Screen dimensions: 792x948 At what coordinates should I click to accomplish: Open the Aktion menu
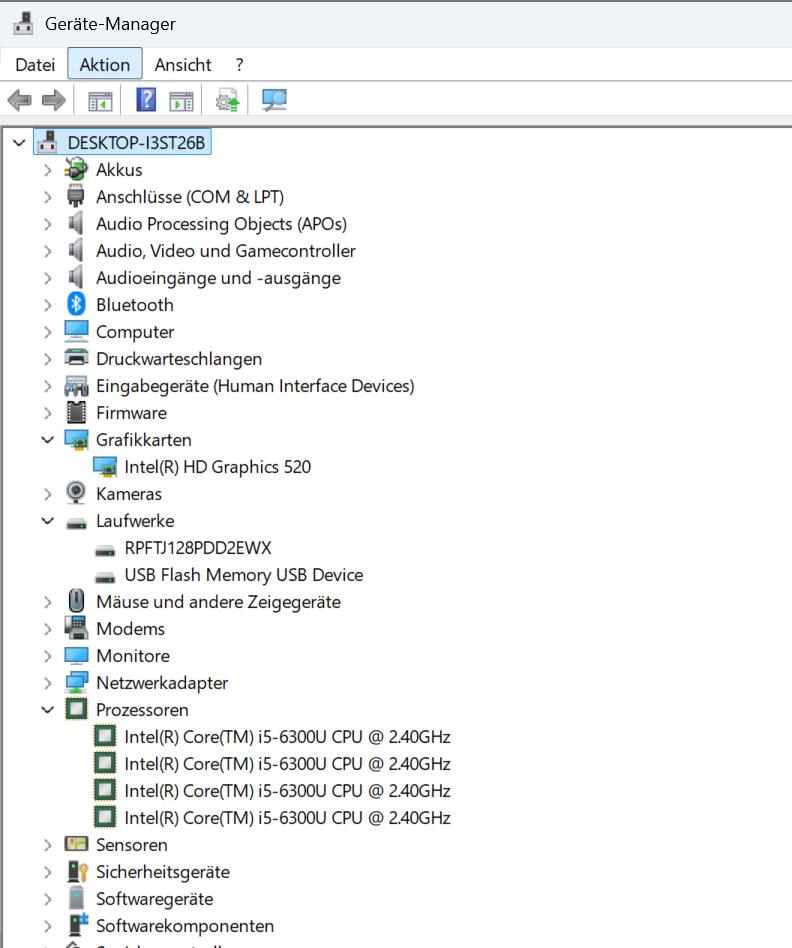[105, 63]
